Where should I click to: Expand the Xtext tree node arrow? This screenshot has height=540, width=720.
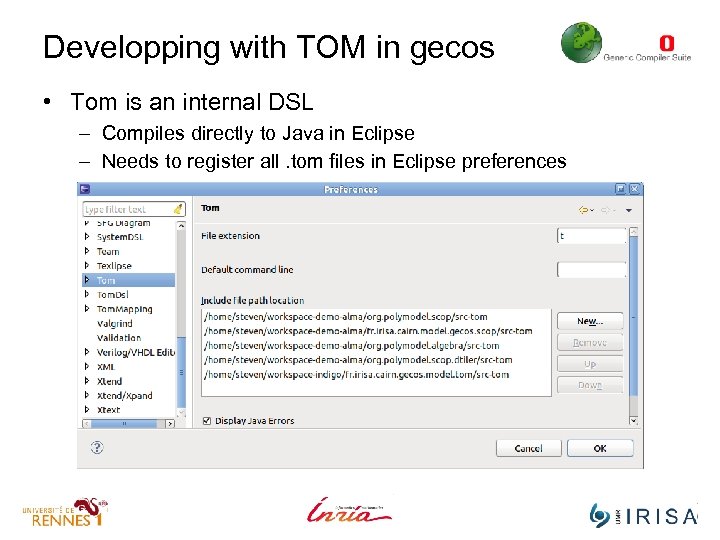(x=87, y=409)
